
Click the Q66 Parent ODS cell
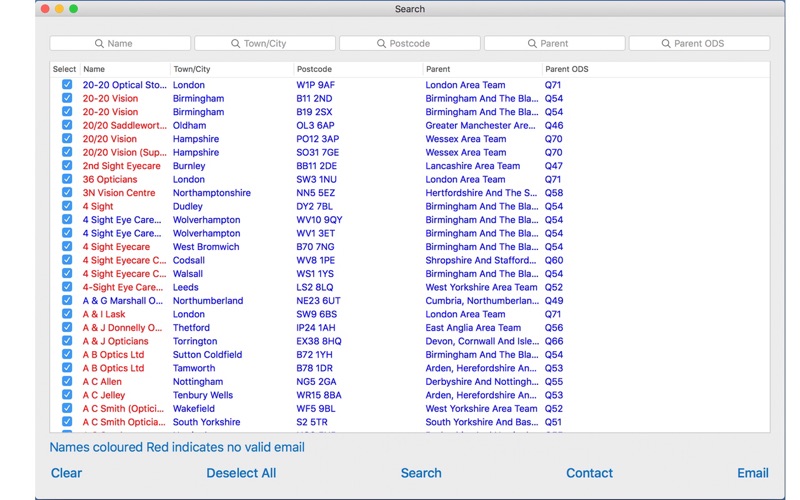(554, 341)
